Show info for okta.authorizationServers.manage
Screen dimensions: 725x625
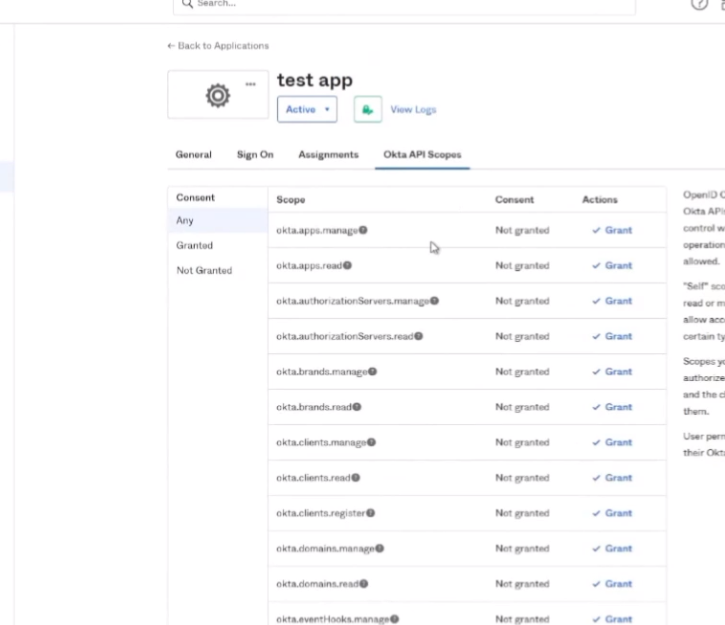pos(435,300)
